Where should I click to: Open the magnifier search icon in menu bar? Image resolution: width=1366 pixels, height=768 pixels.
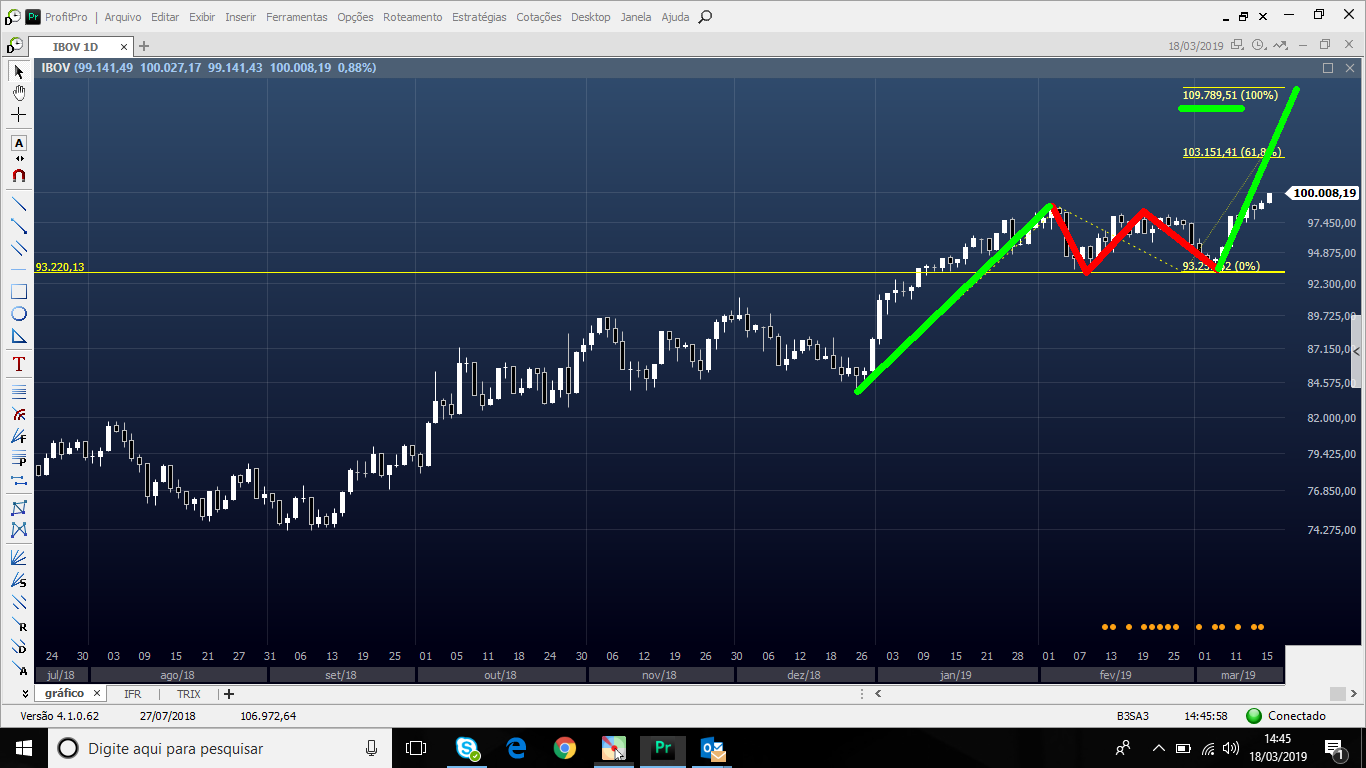[705, 17]
